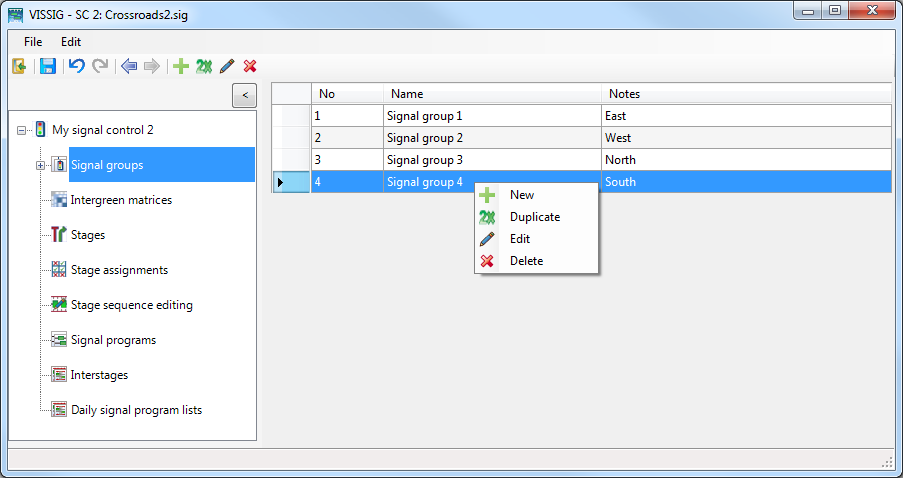The image size is (903, 478).
Task: Expand the Signal groups tree node
Action: point(41,165)
